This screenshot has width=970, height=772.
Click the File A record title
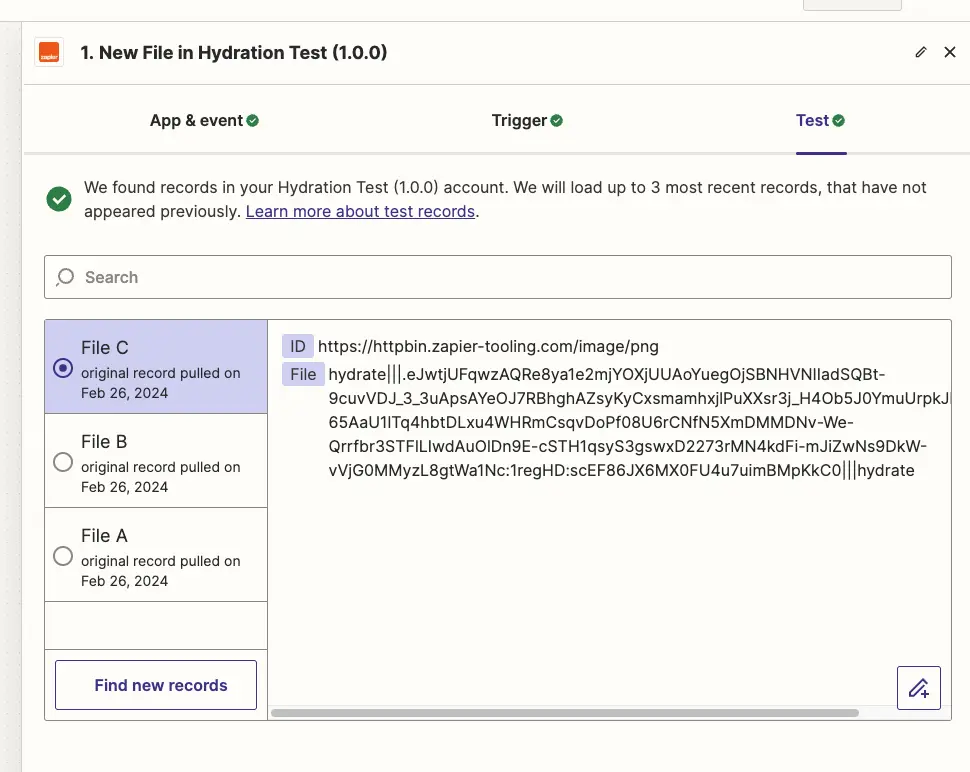(x=104, y=536)
